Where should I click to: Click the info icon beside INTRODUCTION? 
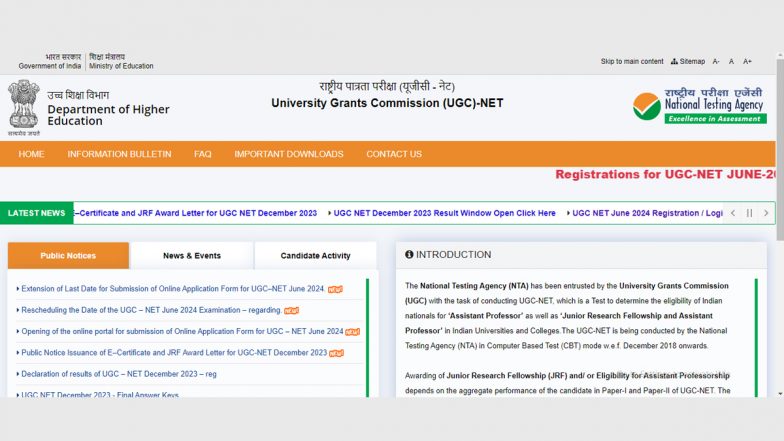coord(409,254)
